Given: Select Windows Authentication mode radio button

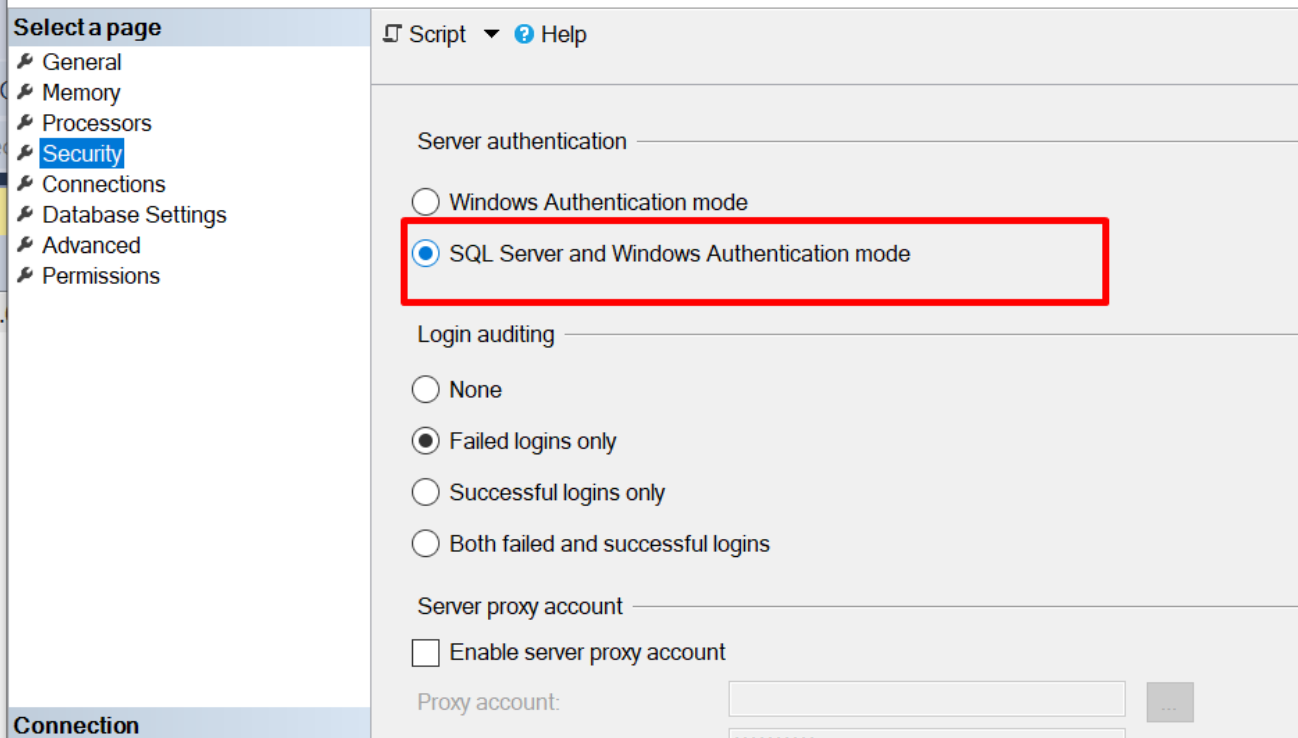Looking at the screenshot, I should click(426, 202).
